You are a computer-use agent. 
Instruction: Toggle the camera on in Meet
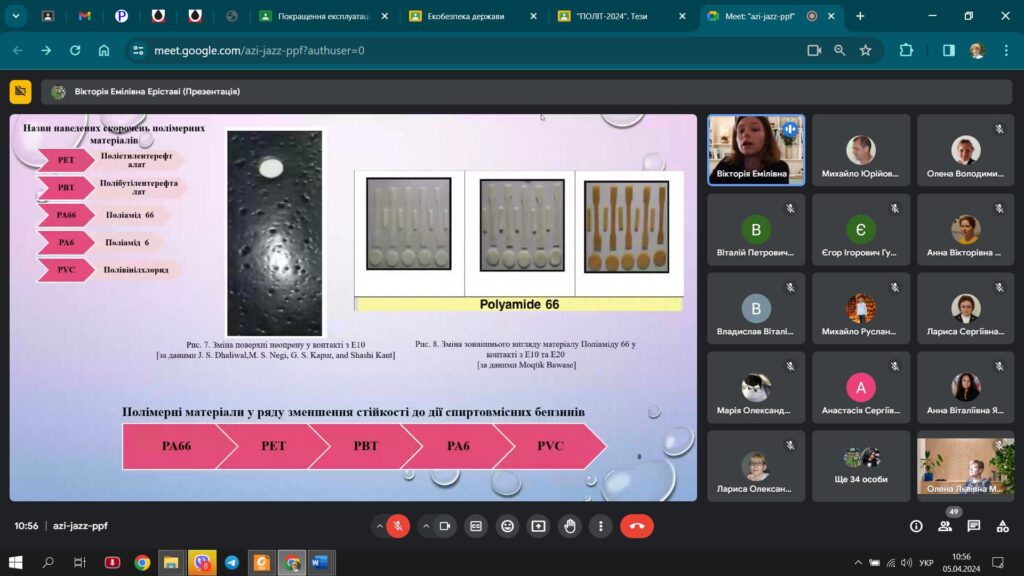tap(445, 526)
